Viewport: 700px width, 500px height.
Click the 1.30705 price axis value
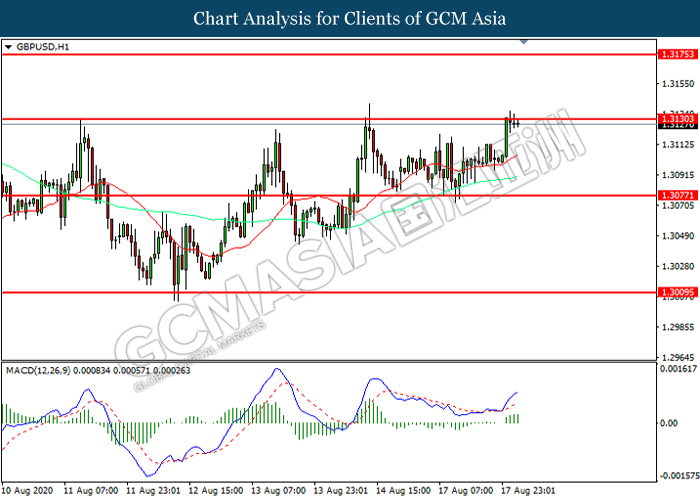coord(678,205)
